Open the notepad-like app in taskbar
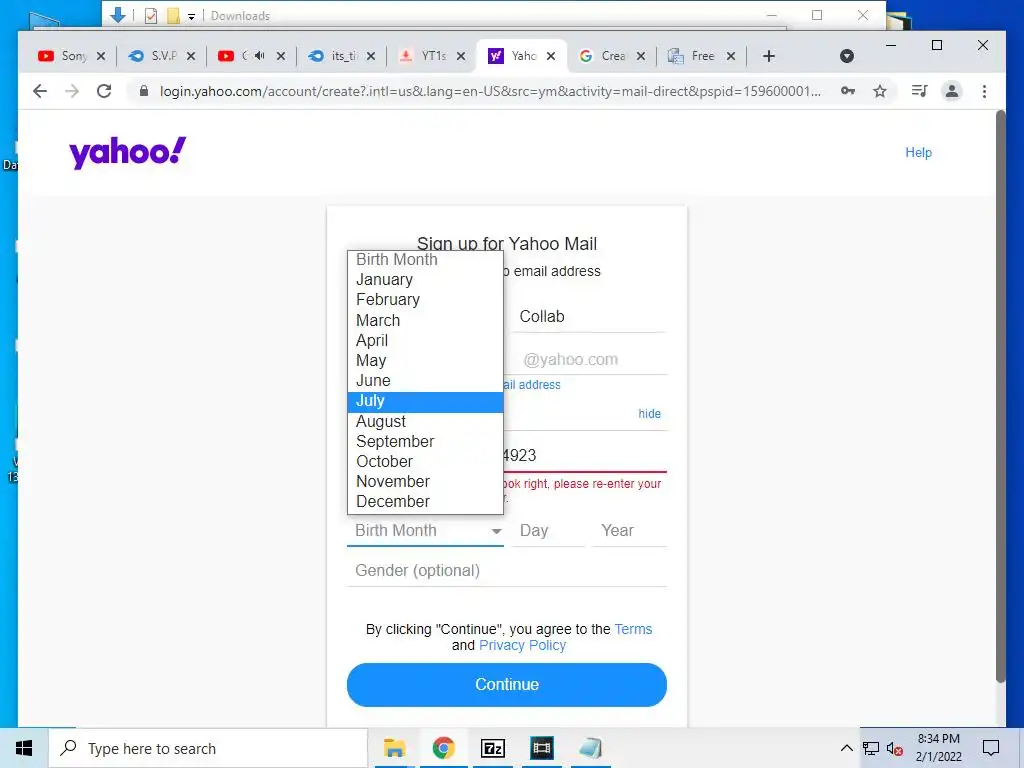1024x768 pixels. tap(590, 748)
